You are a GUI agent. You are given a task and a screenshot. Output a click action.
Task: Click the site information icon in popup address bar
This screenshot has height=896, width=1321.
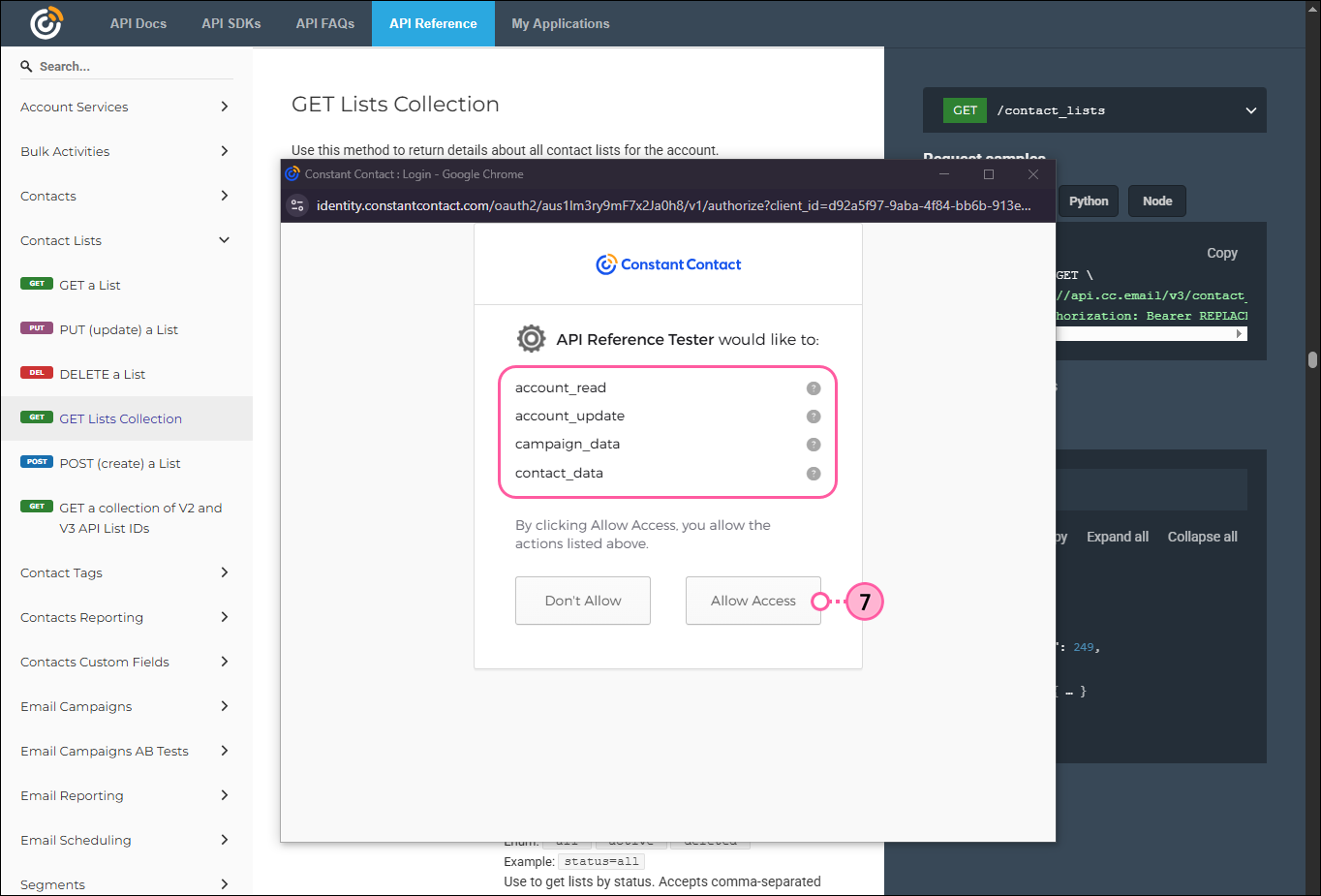298,205
